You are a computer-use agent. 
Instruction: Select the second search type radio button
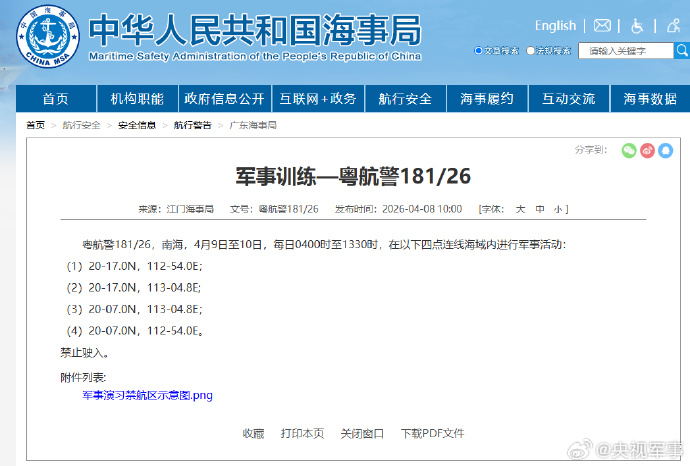531,50
